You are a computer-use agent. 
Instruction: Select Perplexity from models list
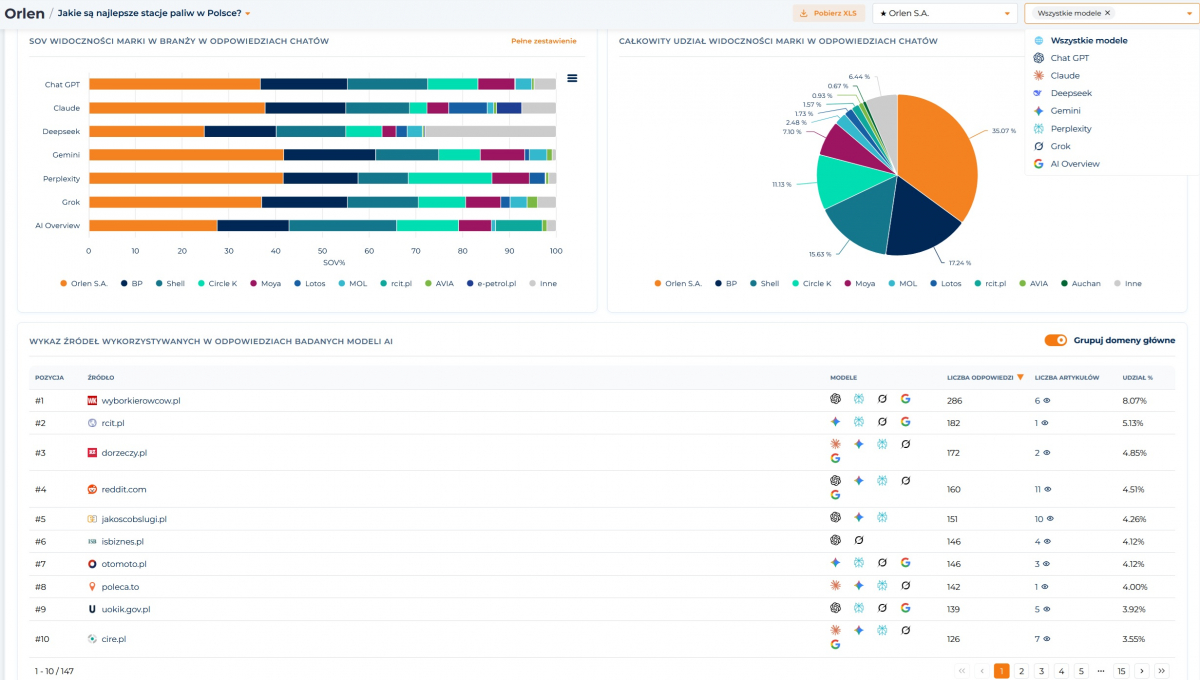click(1071, 128)
